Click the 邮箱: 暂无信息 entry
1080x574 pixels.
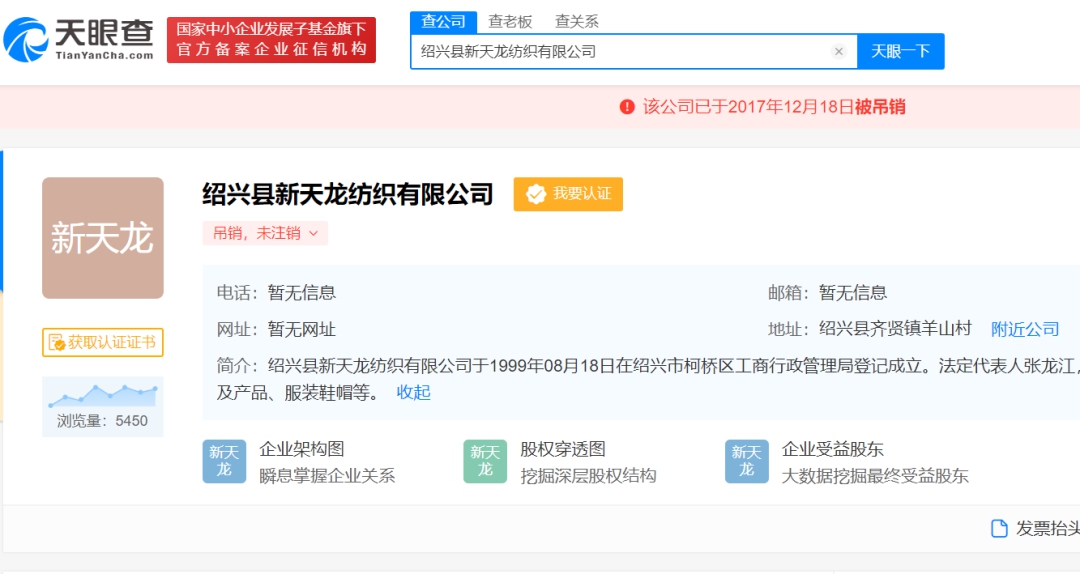click(827, 293)
